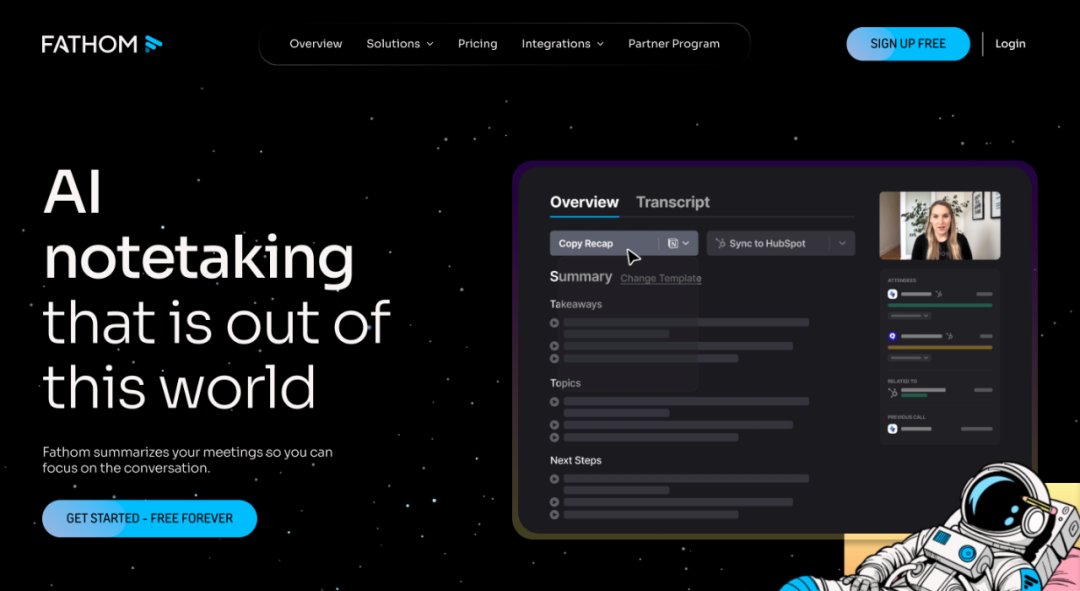Click the HubSpot icon in Sync button

[720, 243]
